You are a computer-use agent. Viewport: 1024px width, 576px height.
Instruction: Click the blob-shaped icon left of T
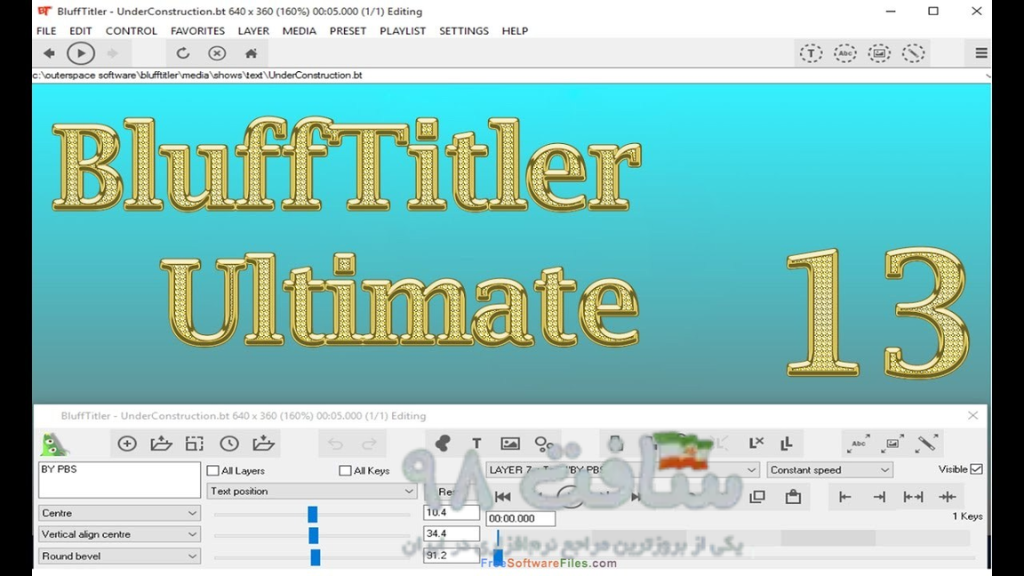click(443, 444)
